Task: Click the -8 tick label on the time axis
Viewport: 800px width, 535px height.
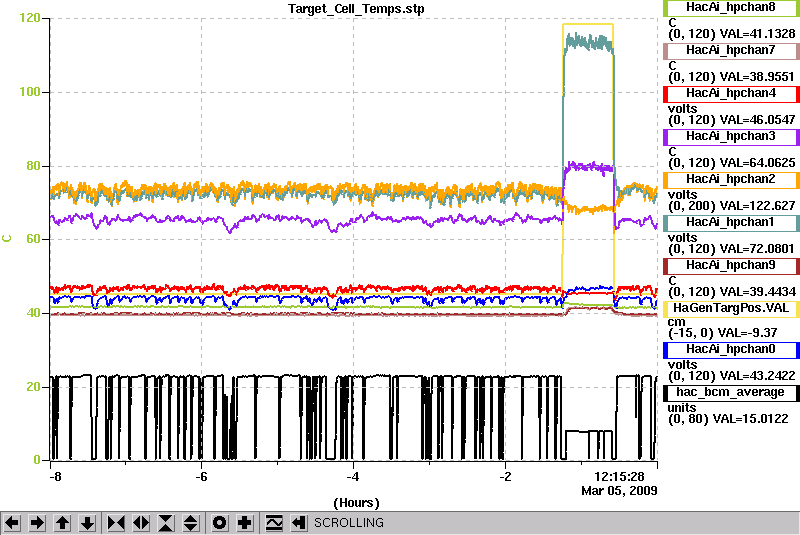Action: coord(55,477)
